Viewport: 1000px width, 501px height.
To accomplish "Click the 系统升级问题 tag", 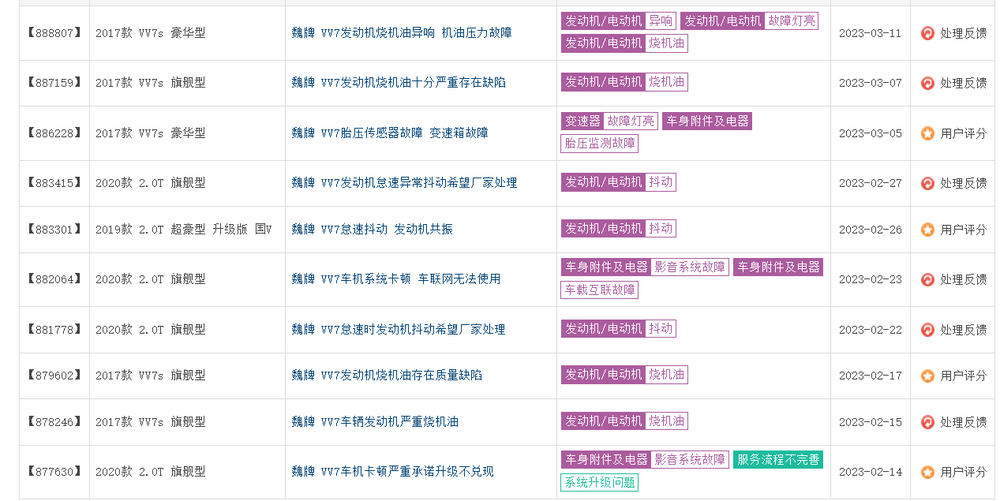I will [x=600, y=483].
